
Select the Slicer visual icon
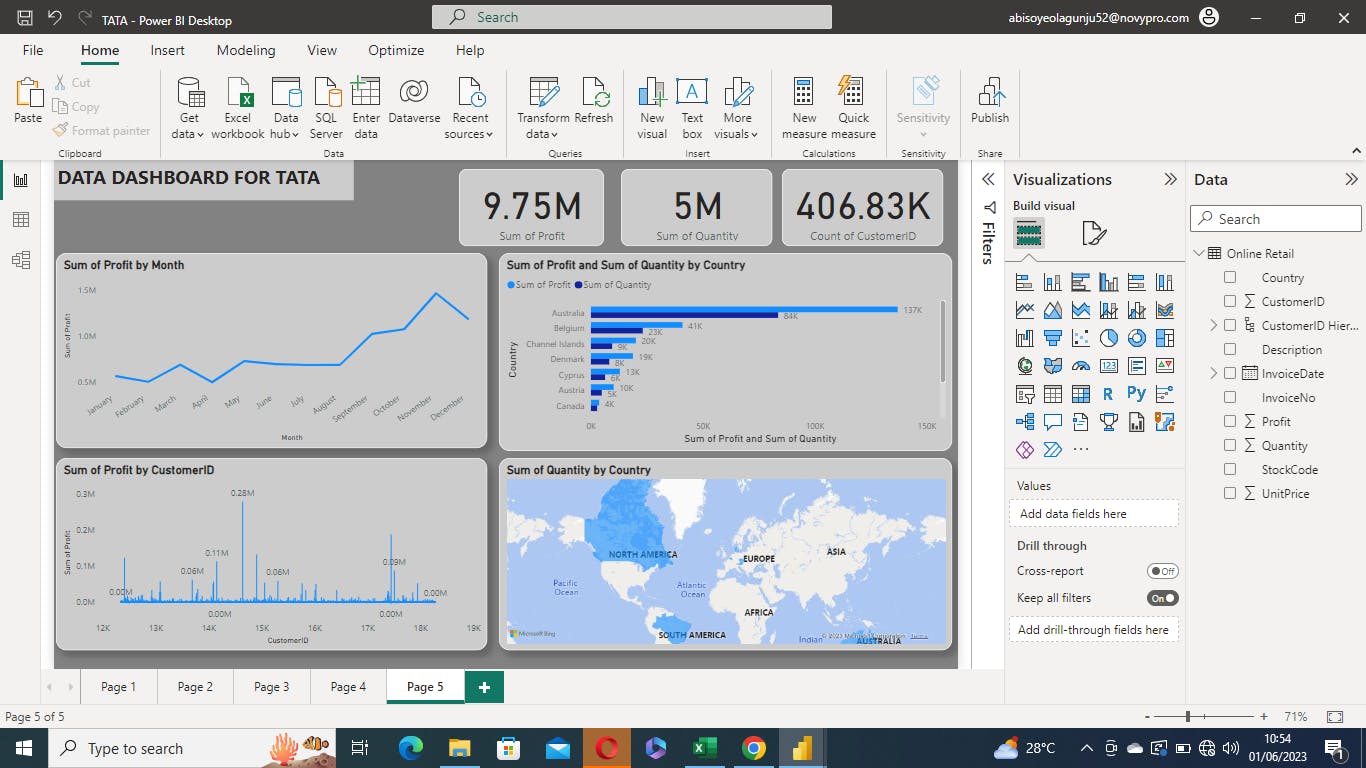pyautogui.click(x=1024, y=394)
